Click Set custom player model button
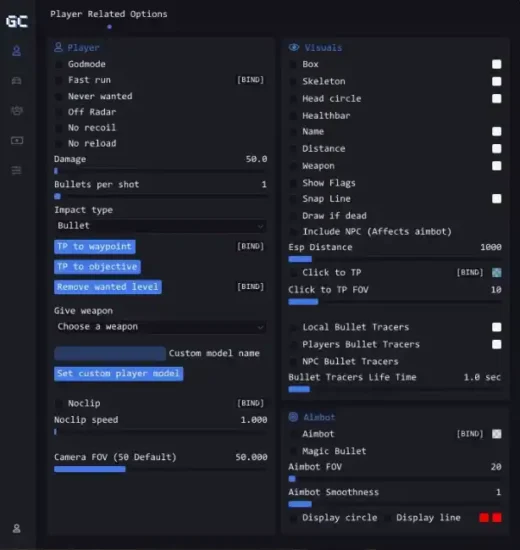This screenshot has height=550, width=520. [119, 374]
